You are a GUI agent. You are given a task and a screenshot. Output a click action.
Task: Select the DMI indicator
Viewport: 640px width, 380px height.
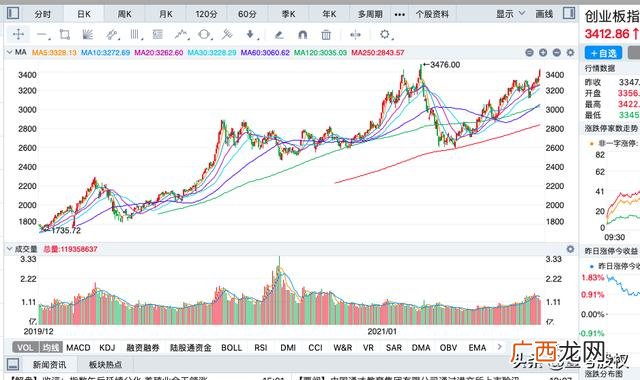tap(288, 347)
